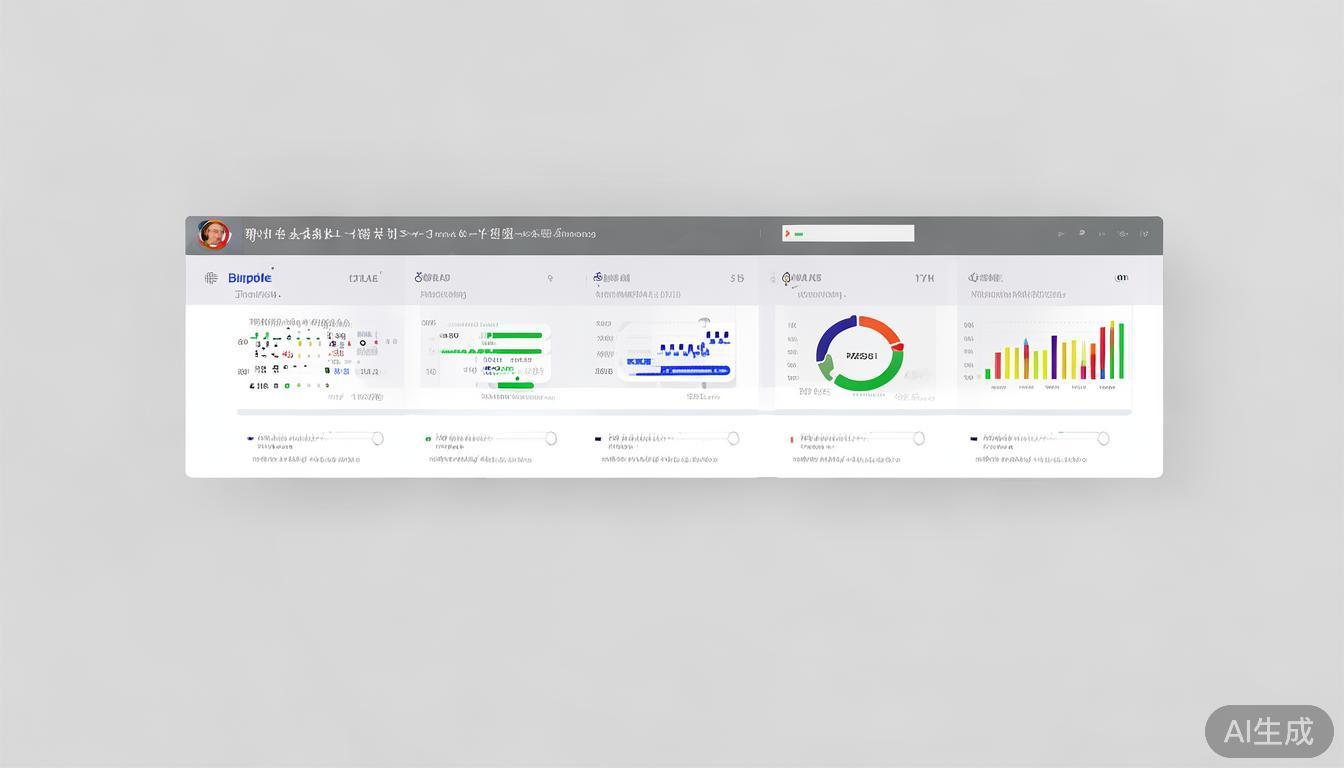This screenshot has width=1344, height=768.
Task: Click the icon heading the bar chart panel
Action: click(x=972, y=278)
